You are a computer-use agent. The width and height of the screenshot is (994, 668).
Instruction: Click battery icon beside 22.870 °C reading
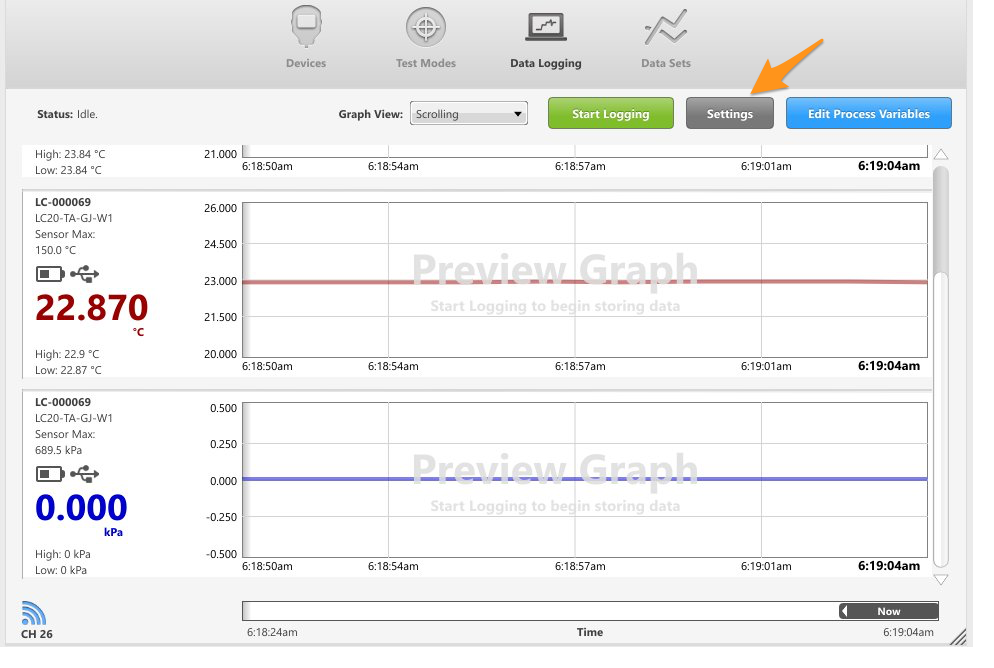tap(50, 274)
